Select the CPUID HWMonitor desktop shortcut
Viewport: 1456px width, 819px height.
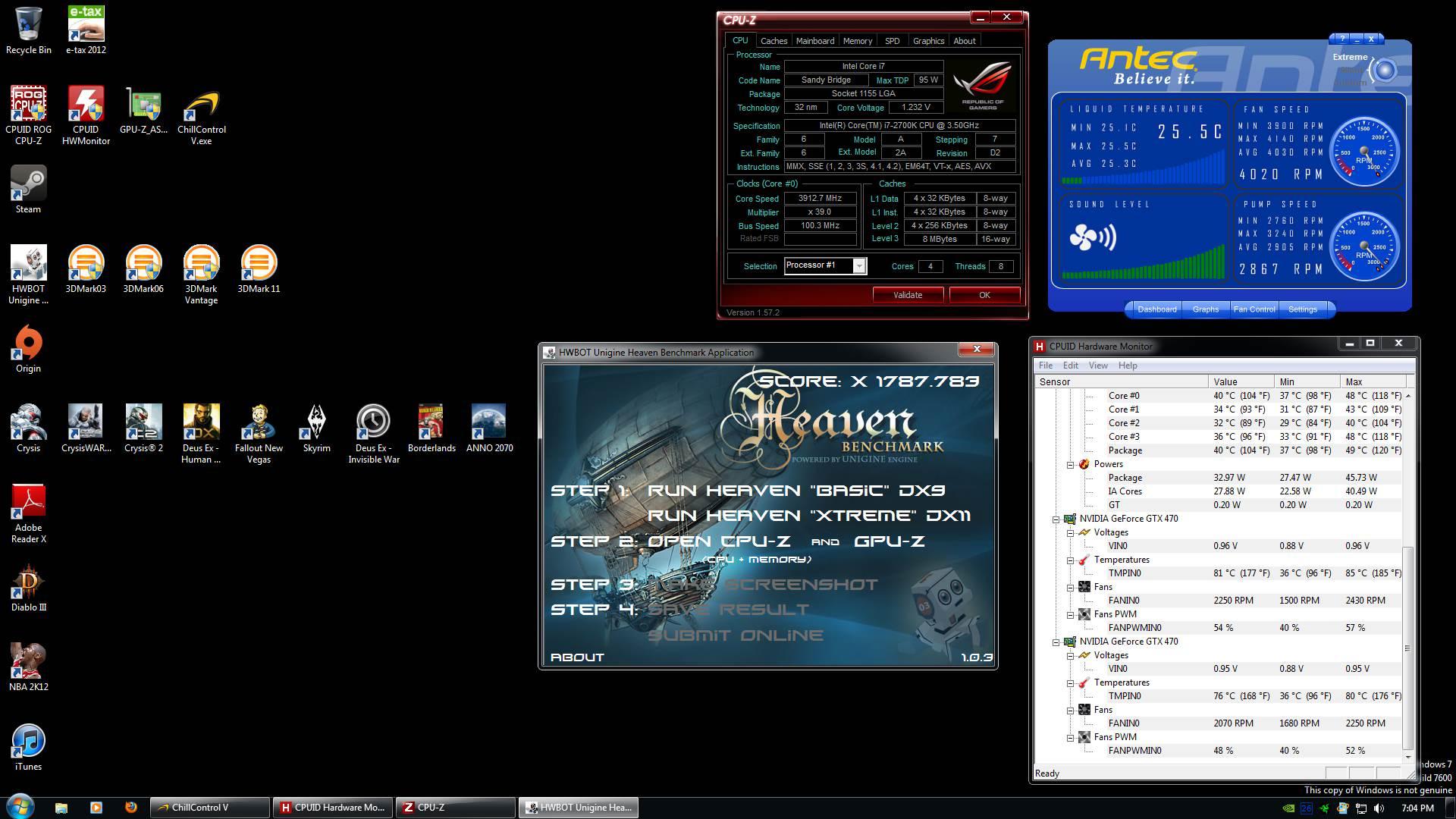point(86,115)
